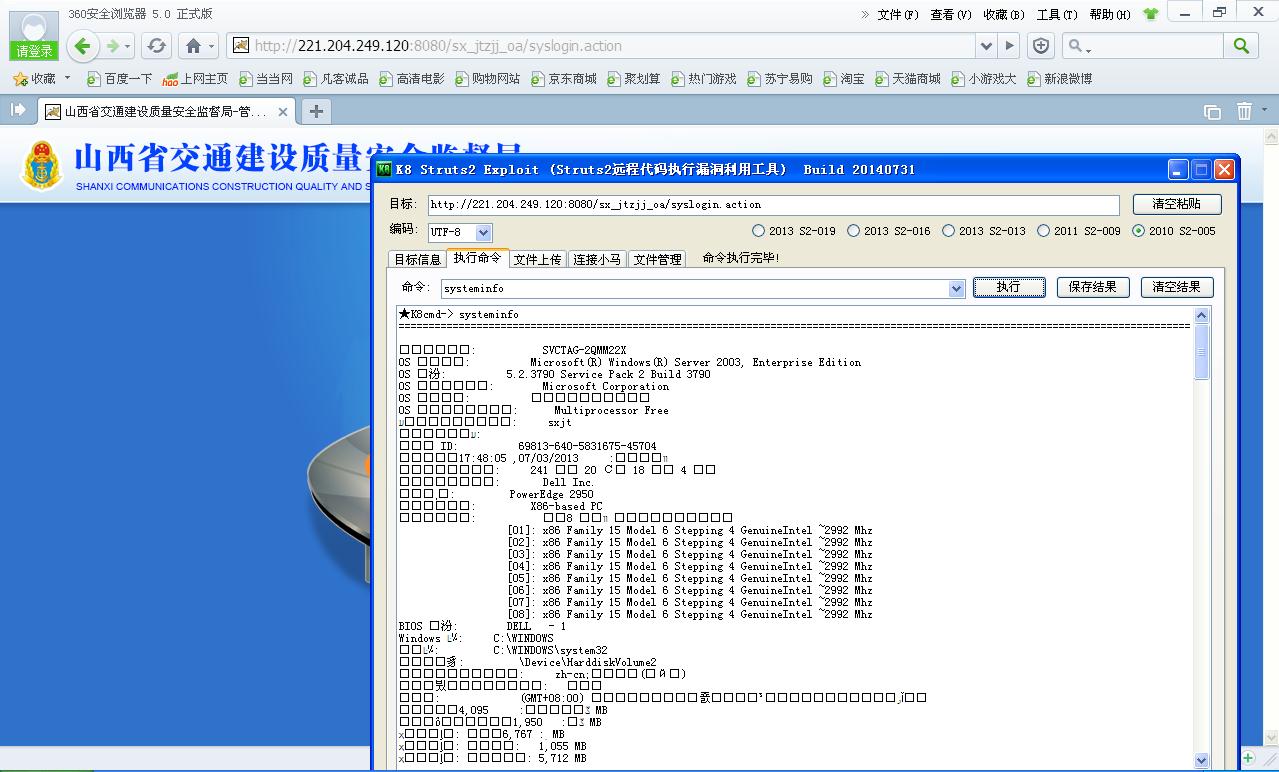Open the 新浪微博 bookmark
The image size is (1279, 772).
(1060, 78)
